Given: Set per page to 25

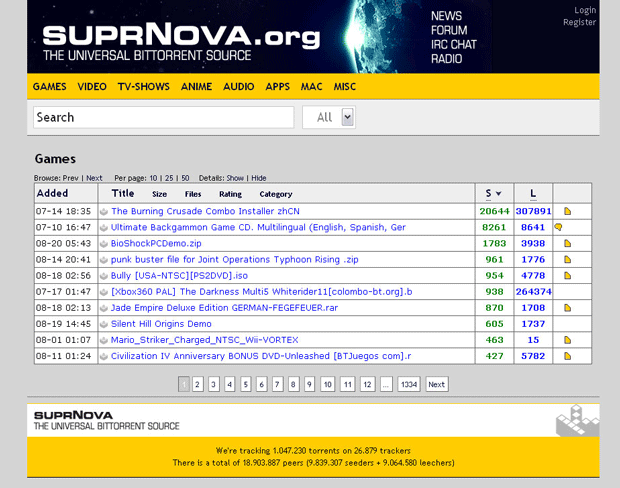Looking at the screenshot, I should [169, 178].
